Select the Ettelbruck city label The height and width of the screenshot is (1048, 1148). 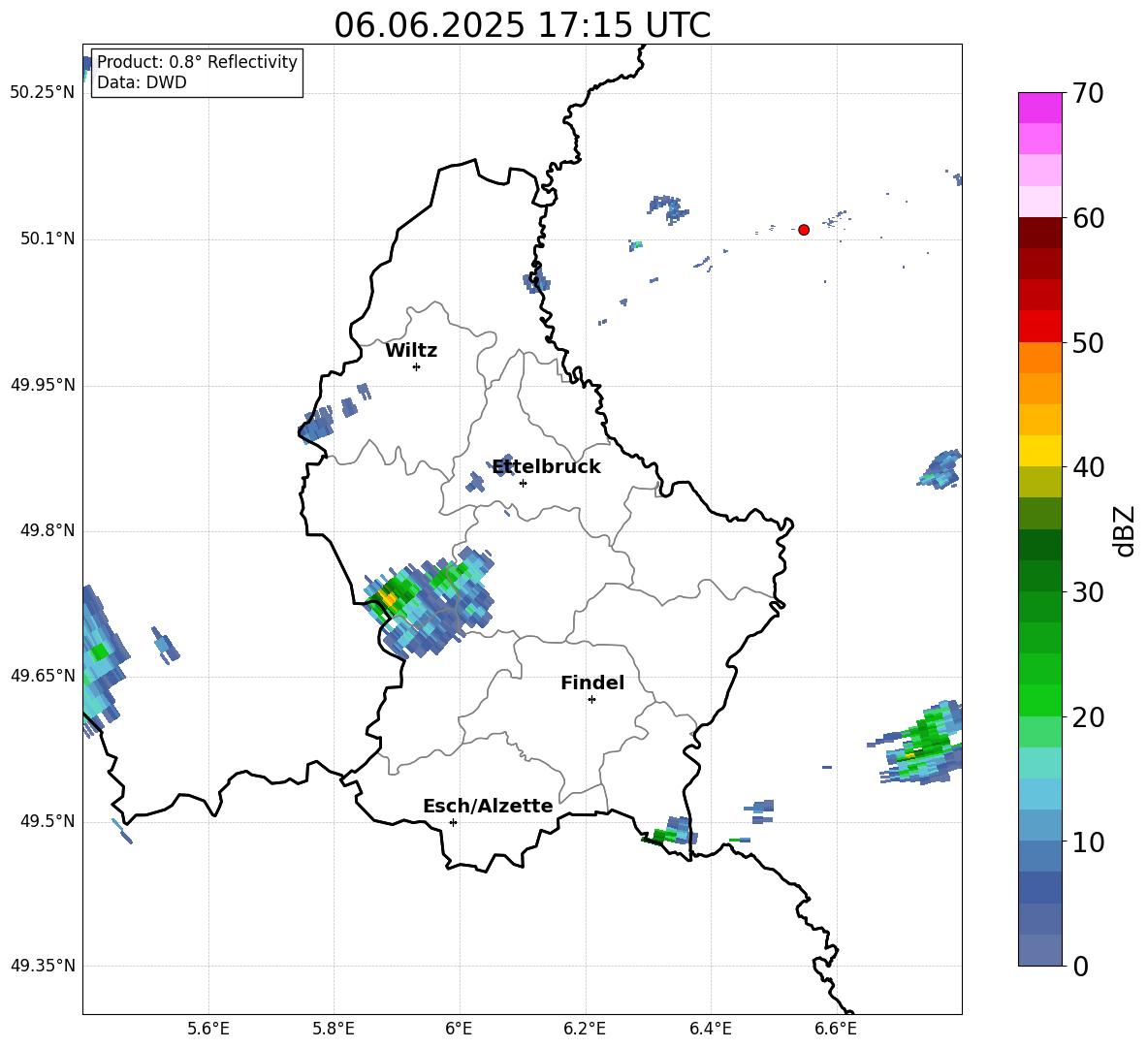pos(546,467)
